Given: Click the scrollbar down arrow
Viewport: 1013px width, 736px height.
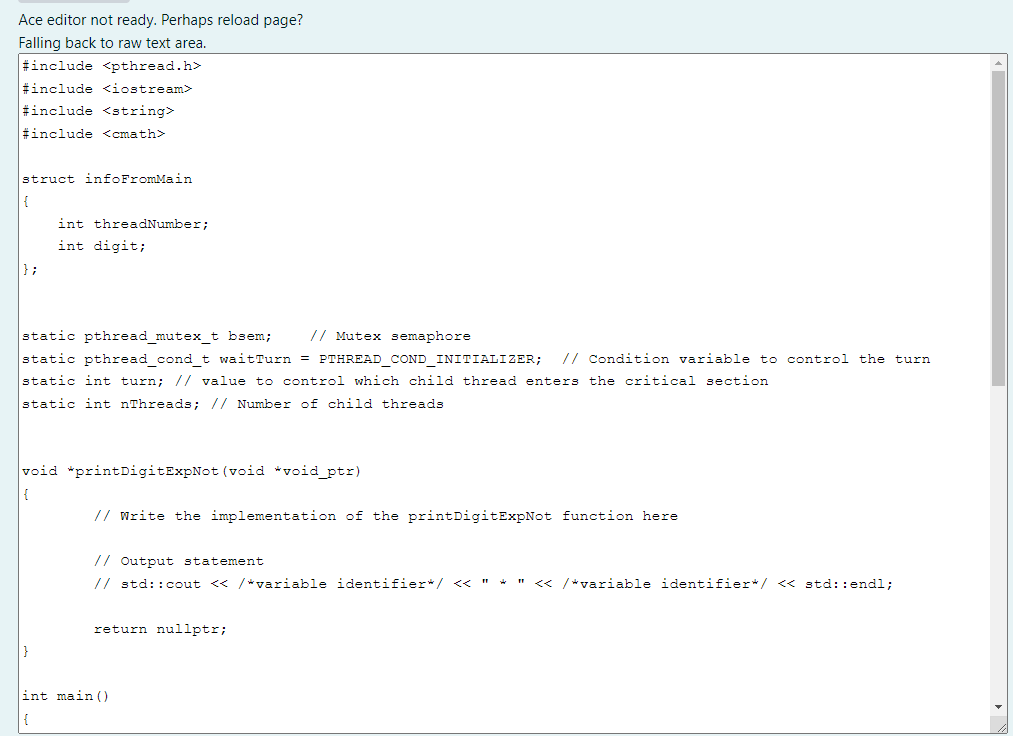Looking at the screenshot, I should (998, 708).
